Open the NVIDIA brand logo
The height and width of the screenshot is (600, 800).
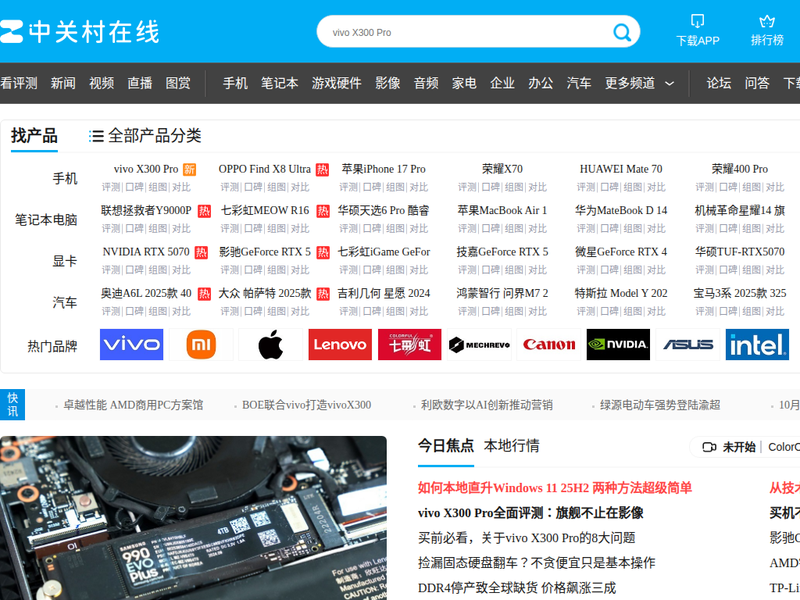[618, 345]
